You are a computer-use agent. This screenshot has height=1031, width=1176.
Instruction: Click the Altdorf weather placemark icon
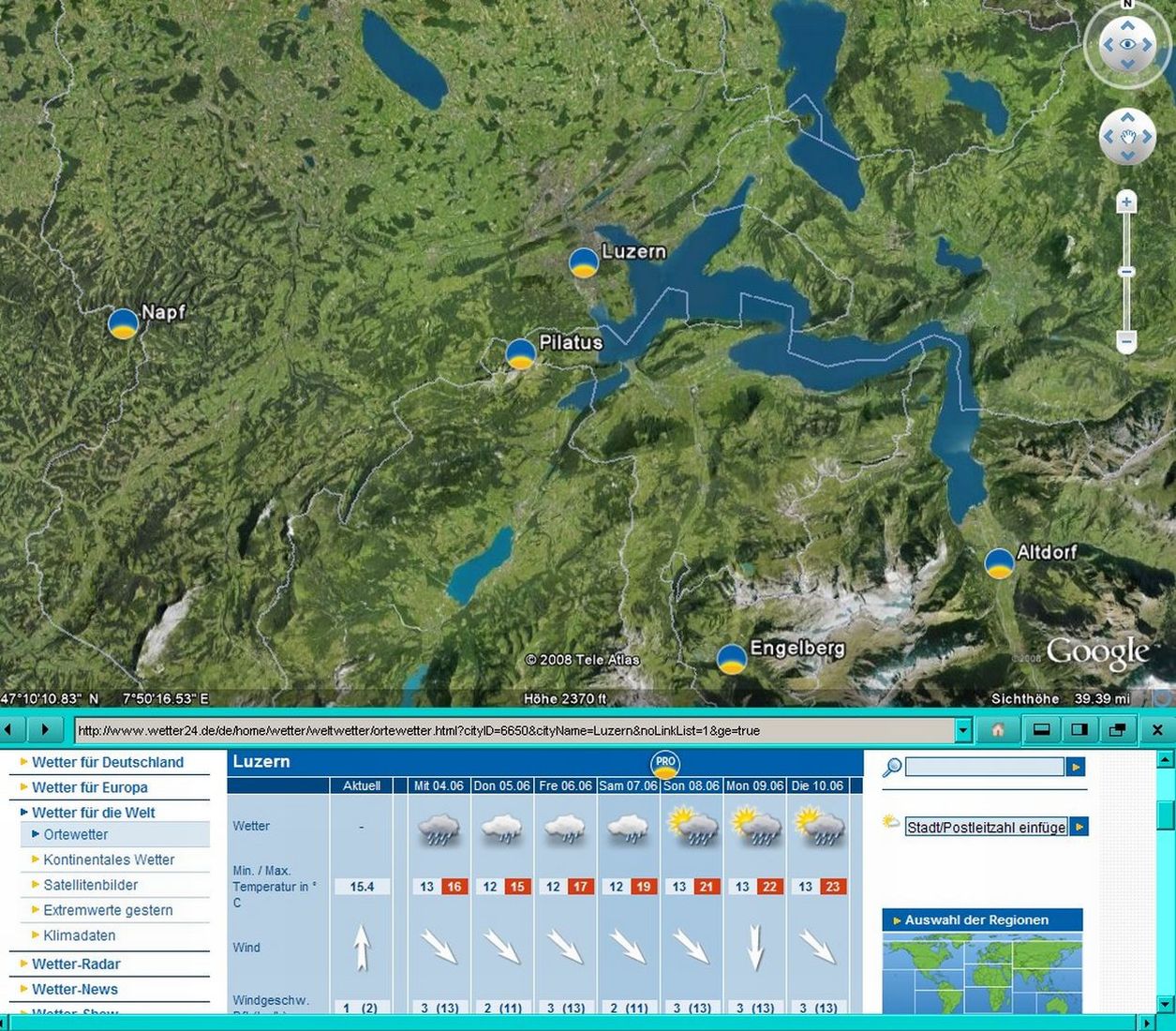[x=1000, y=563]
